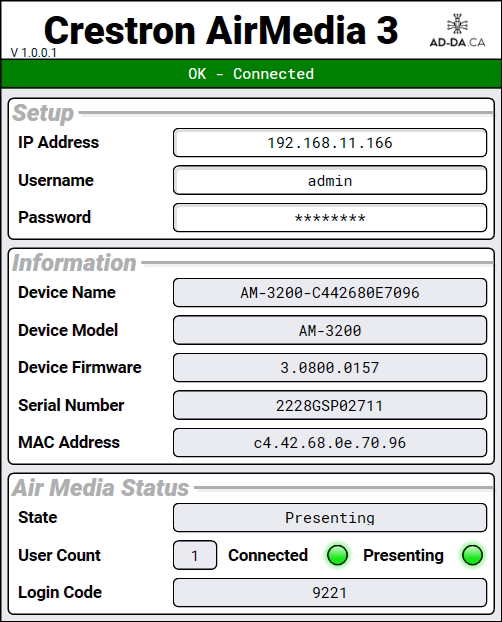Click the Device Model label
502x622 pixels.
point(68,330)
